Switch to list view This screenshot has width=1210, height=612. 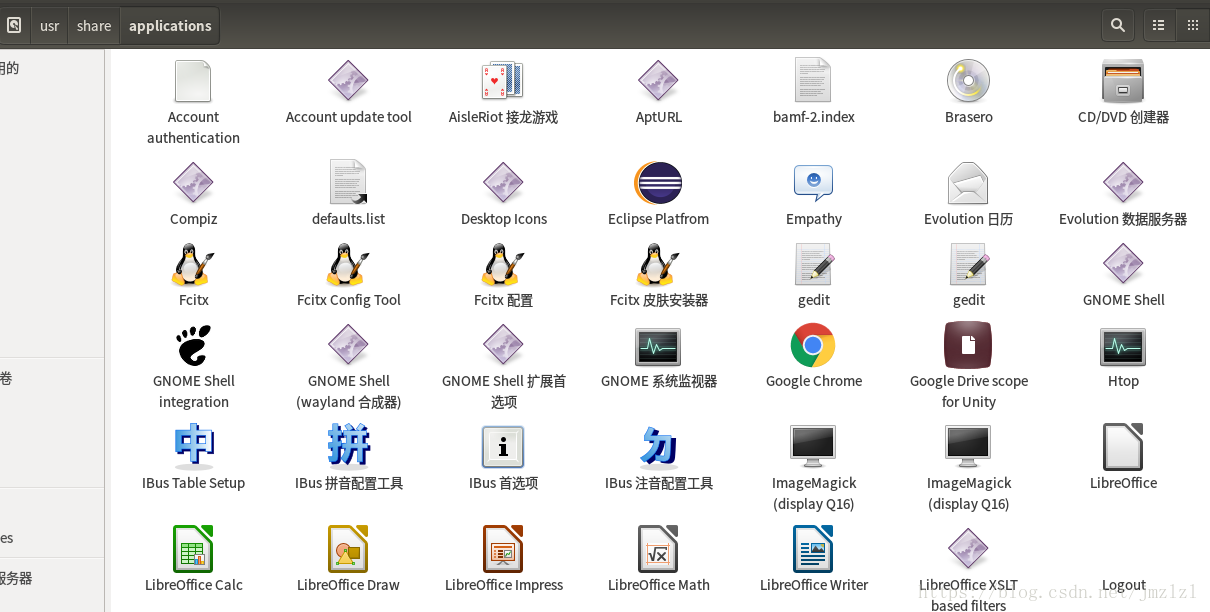[x=1159, y=26]
